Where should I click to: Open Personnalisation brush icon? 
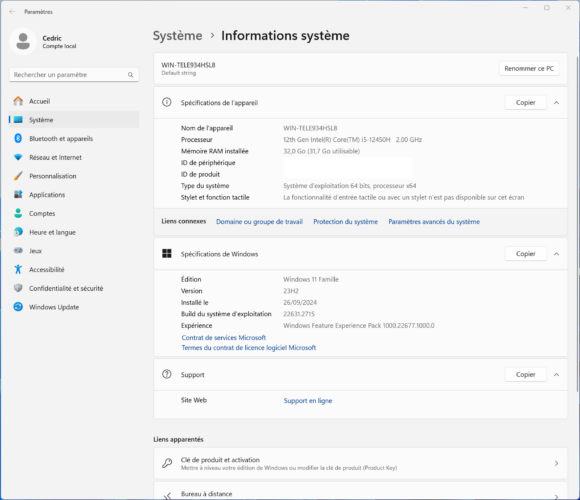coord(18,176)
